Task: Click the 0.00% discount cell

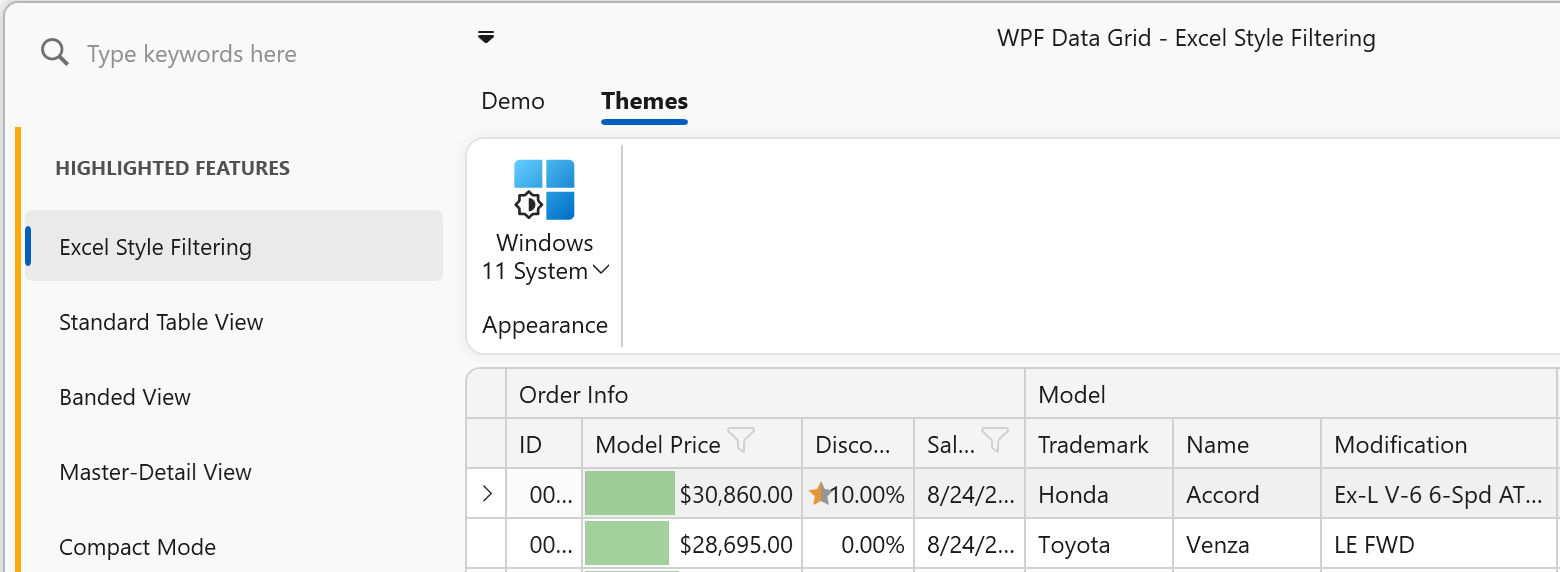Action: (x=858, y=544)
